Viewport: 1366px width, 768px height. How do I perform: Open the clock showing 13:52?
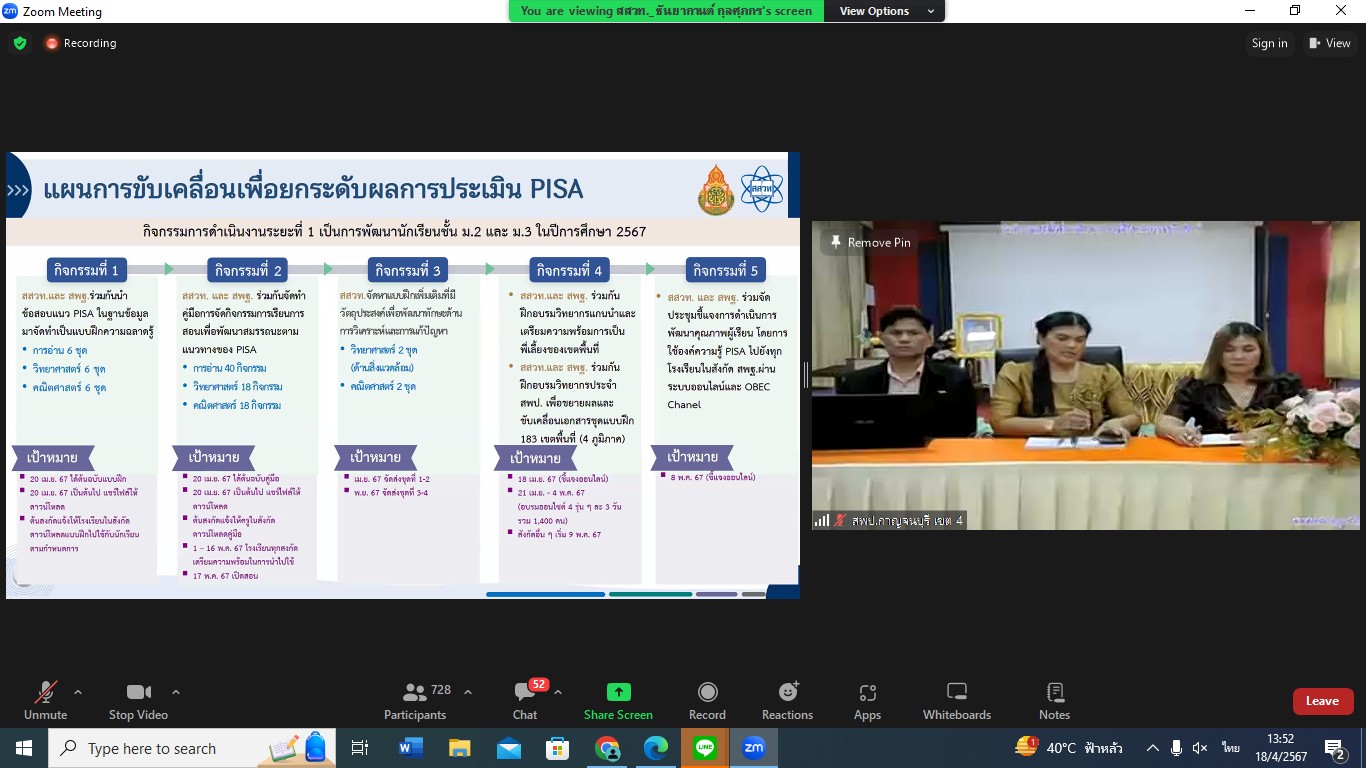[x=1281, y=748]
